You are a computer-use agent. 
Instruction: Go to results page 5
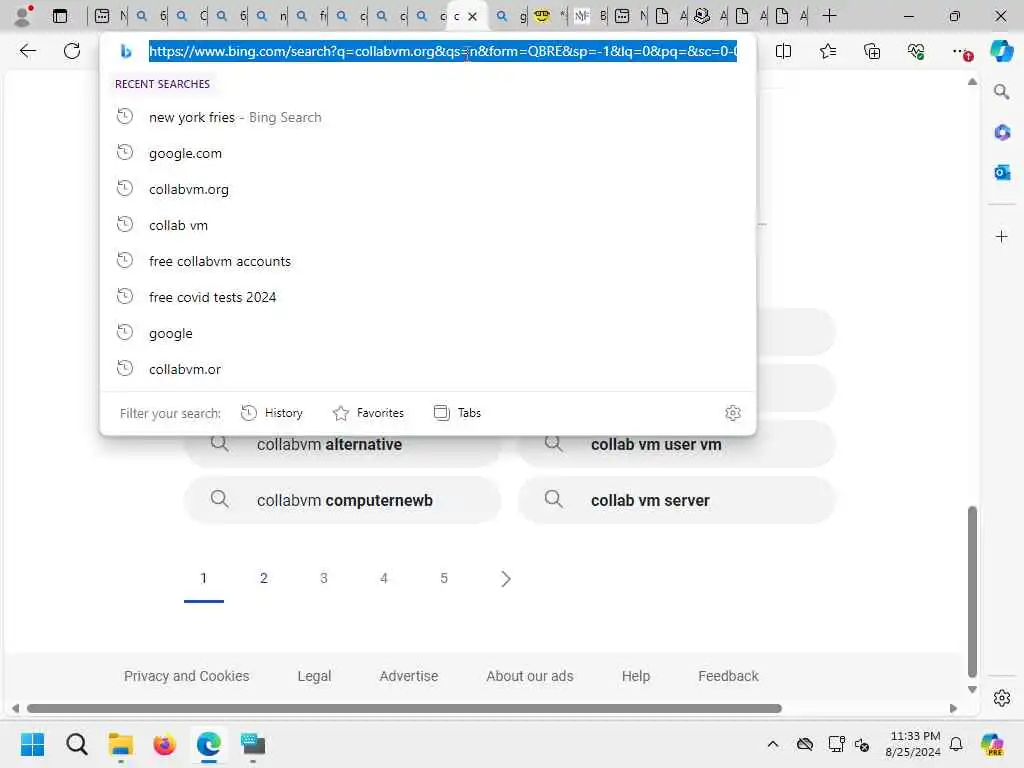(444, 579)
